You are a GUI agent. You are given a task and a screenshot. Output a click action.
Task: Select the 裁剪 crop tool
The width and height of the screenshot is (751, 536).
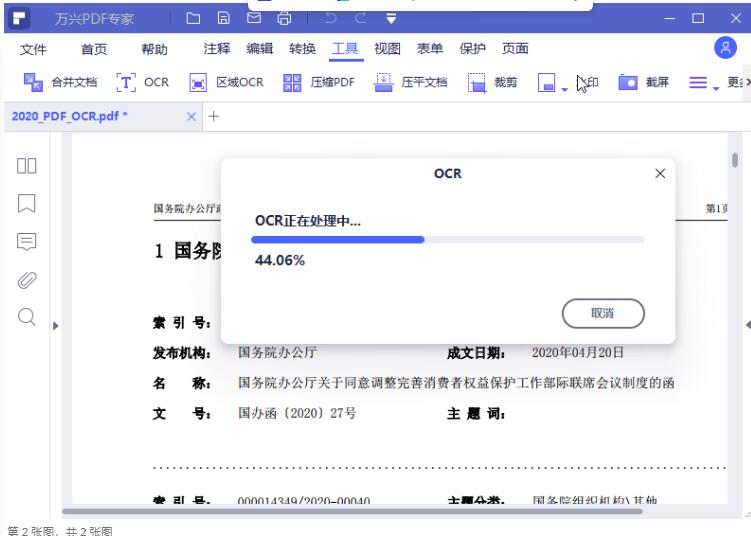point(492,82)
